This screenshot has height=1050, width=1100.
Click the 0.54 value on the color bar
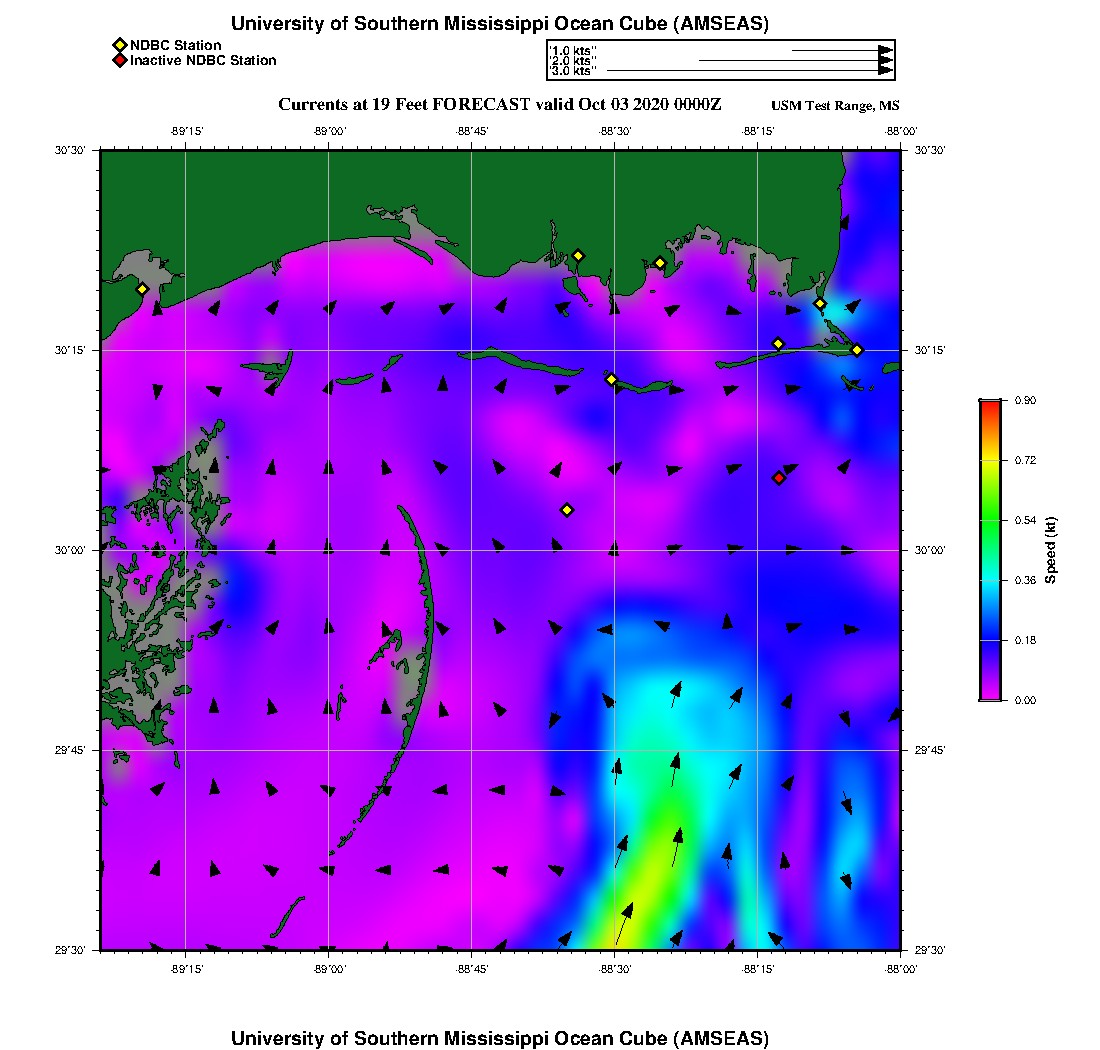[1025, 520]
